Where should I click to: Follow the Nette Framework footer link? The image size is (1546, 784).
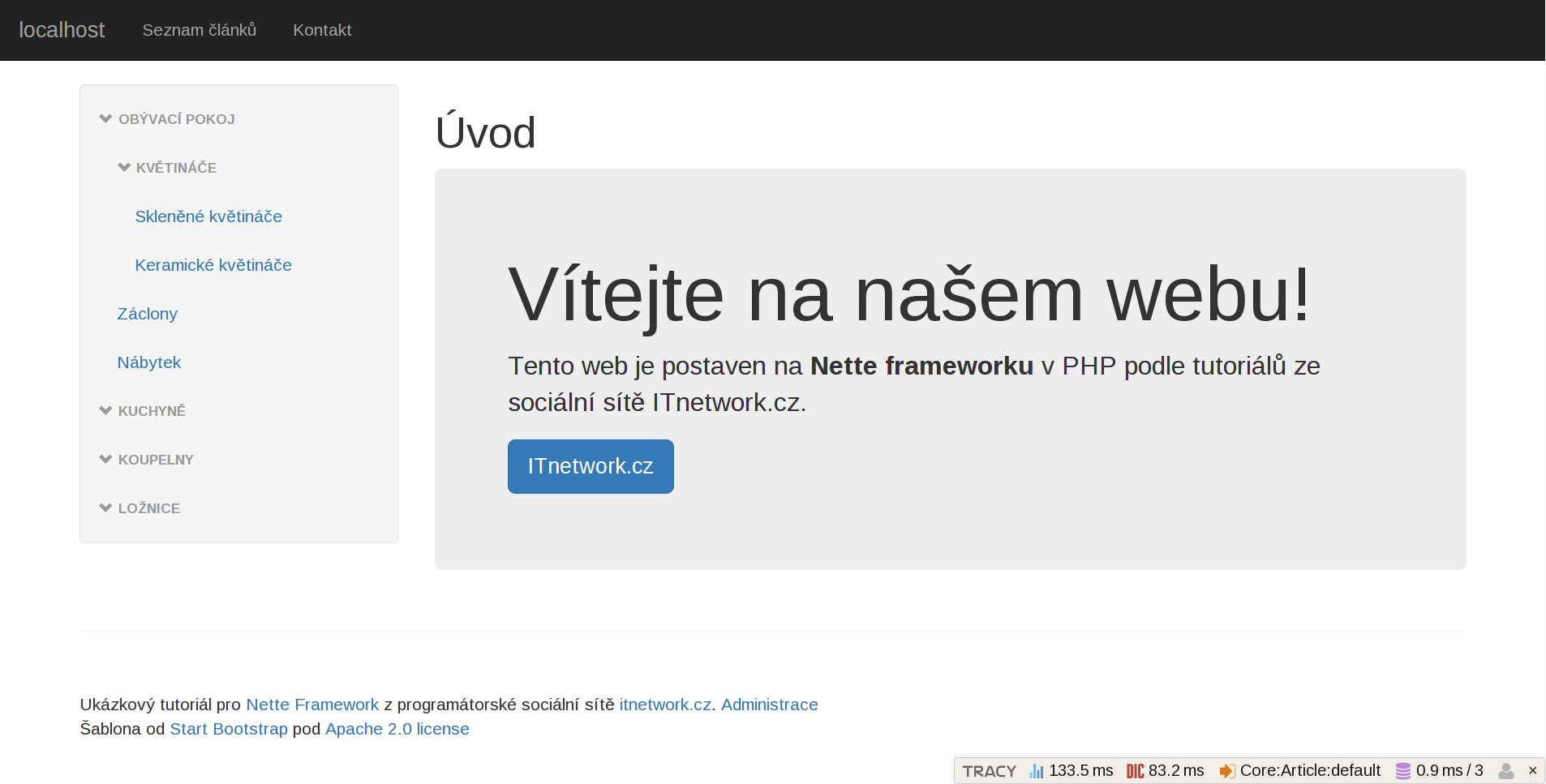(312, 705)
